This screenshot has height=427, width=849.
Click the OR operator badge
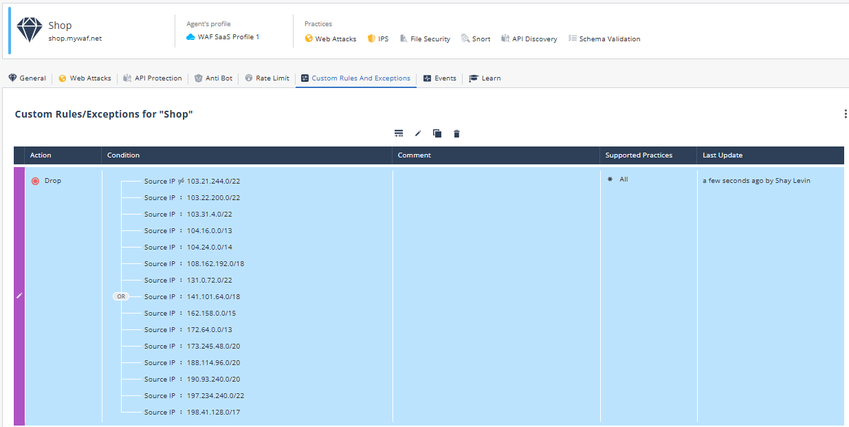point(121,297)
